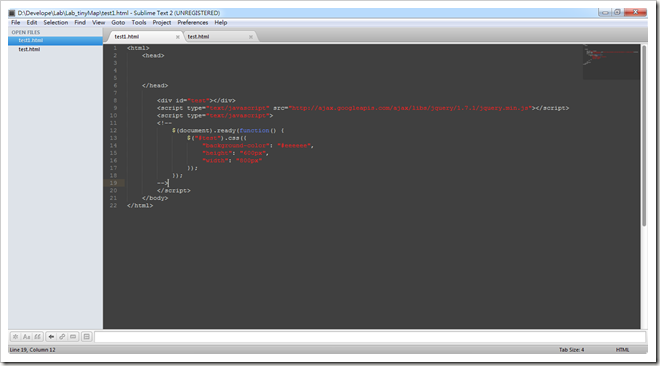The image size is (660, 366).
Task: Toggle highlight matches icon
Action: (x=86, y=337)
